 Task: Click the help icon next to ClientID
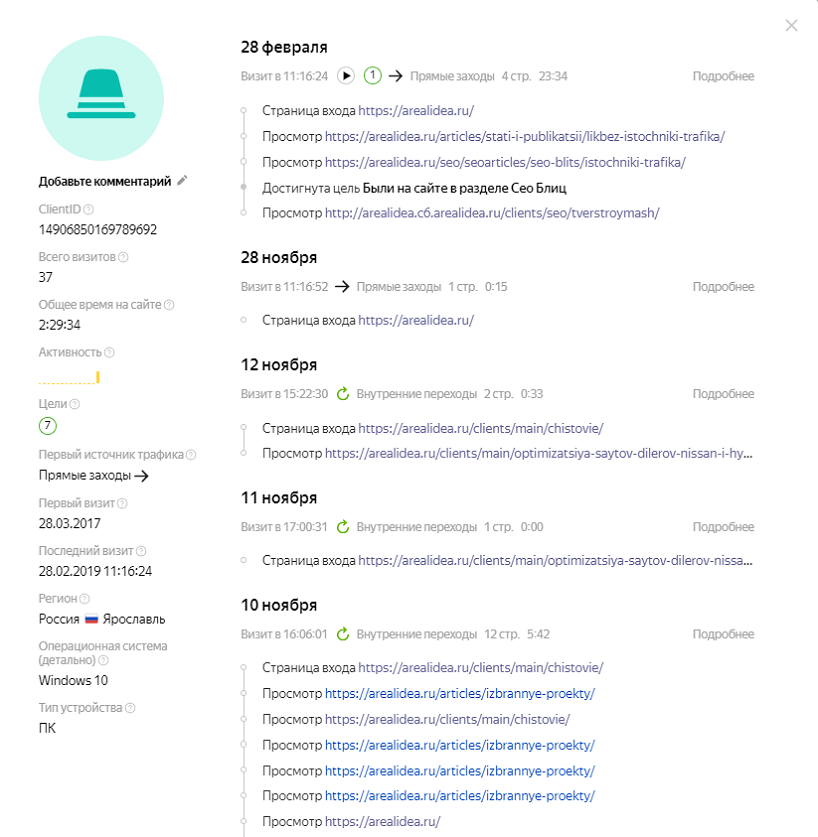[89, 209]
